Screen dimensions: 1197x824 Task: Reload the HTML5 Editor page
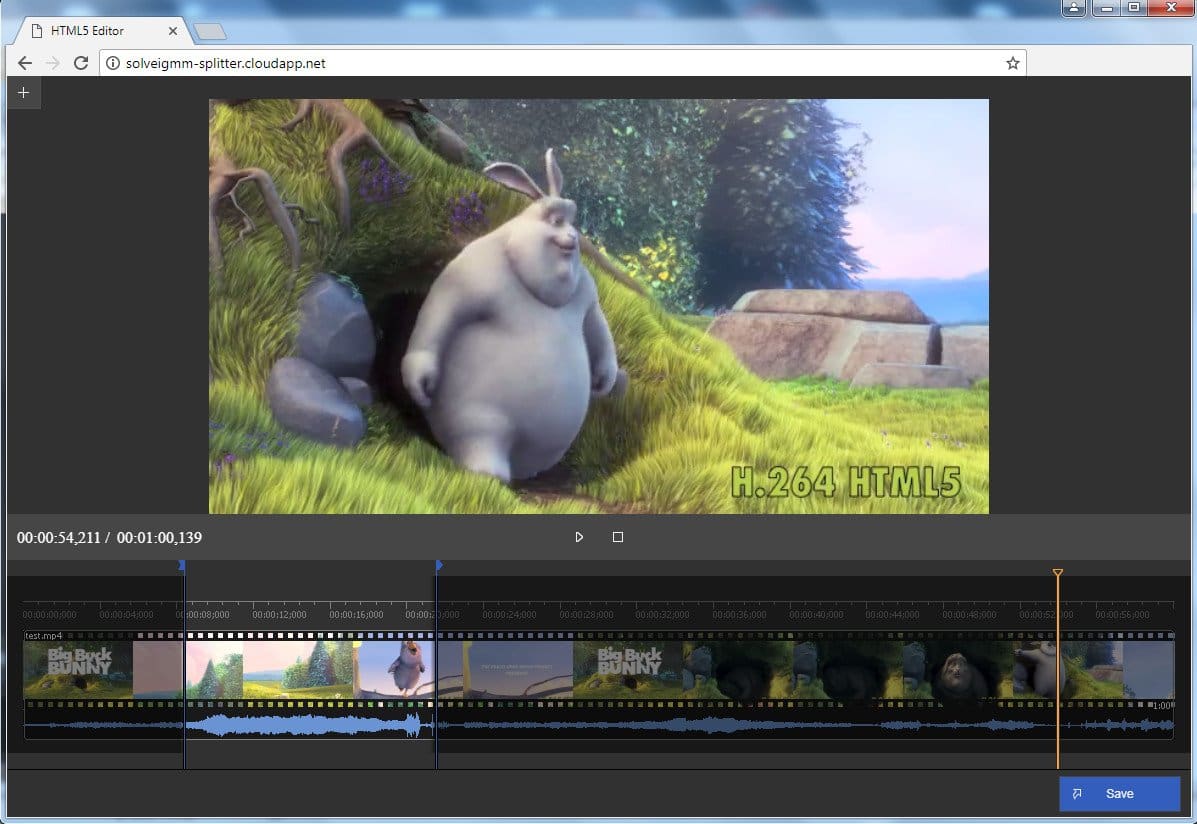82,62
